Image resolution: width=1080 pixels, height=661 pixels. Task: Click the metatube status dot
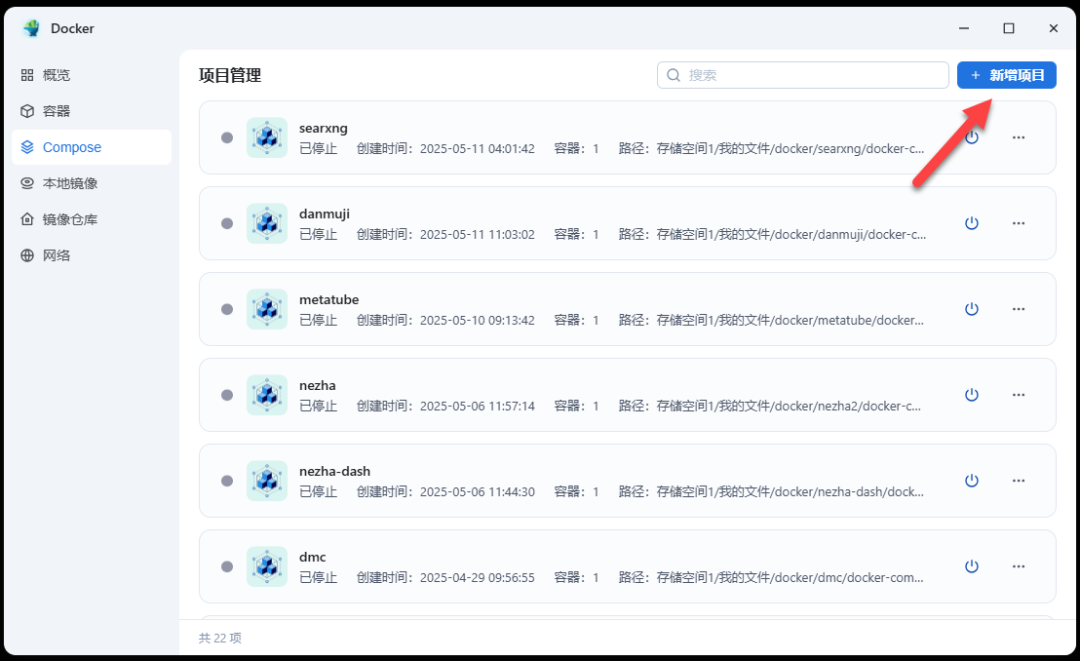tap(227, 309)
